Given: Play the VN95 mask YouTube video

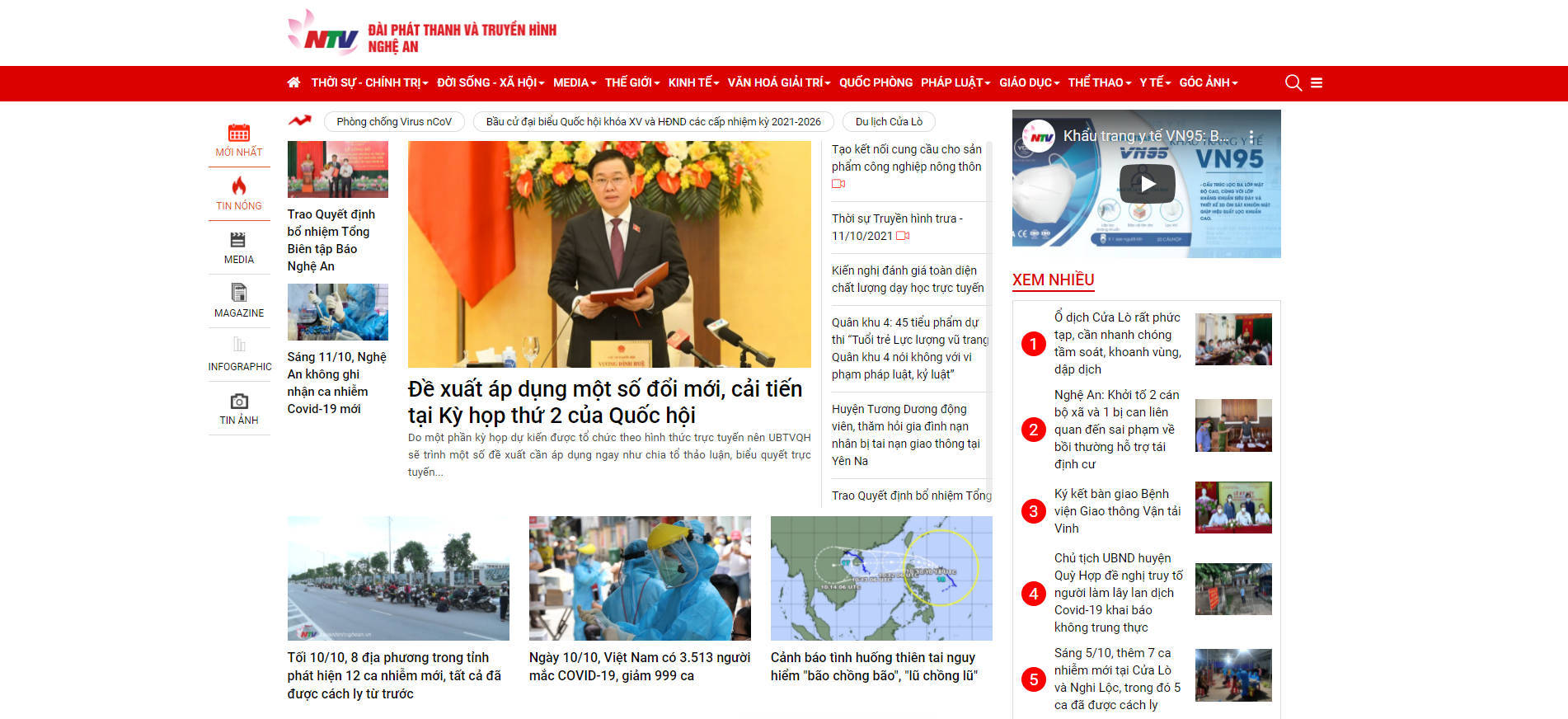Looking at the screenshot, I should click(1147, 184).
